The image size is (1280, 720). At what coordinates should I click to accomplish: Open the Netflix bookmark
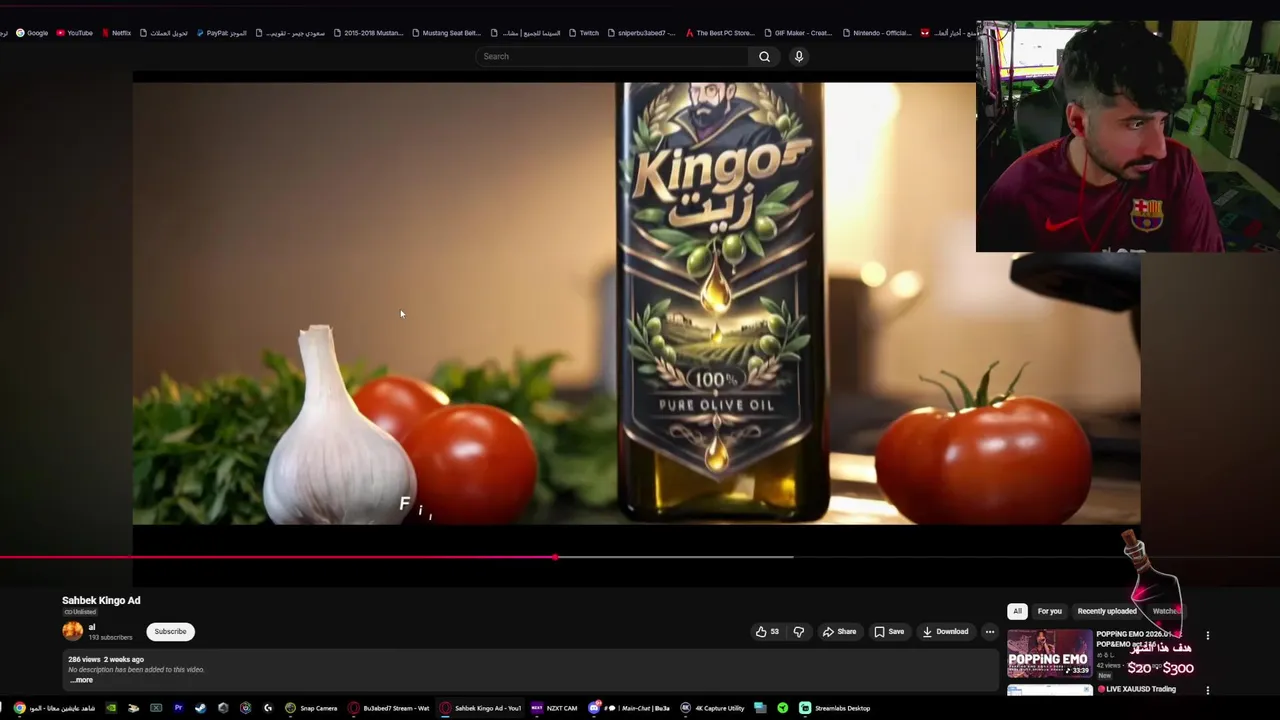click(x=116, y=33)
